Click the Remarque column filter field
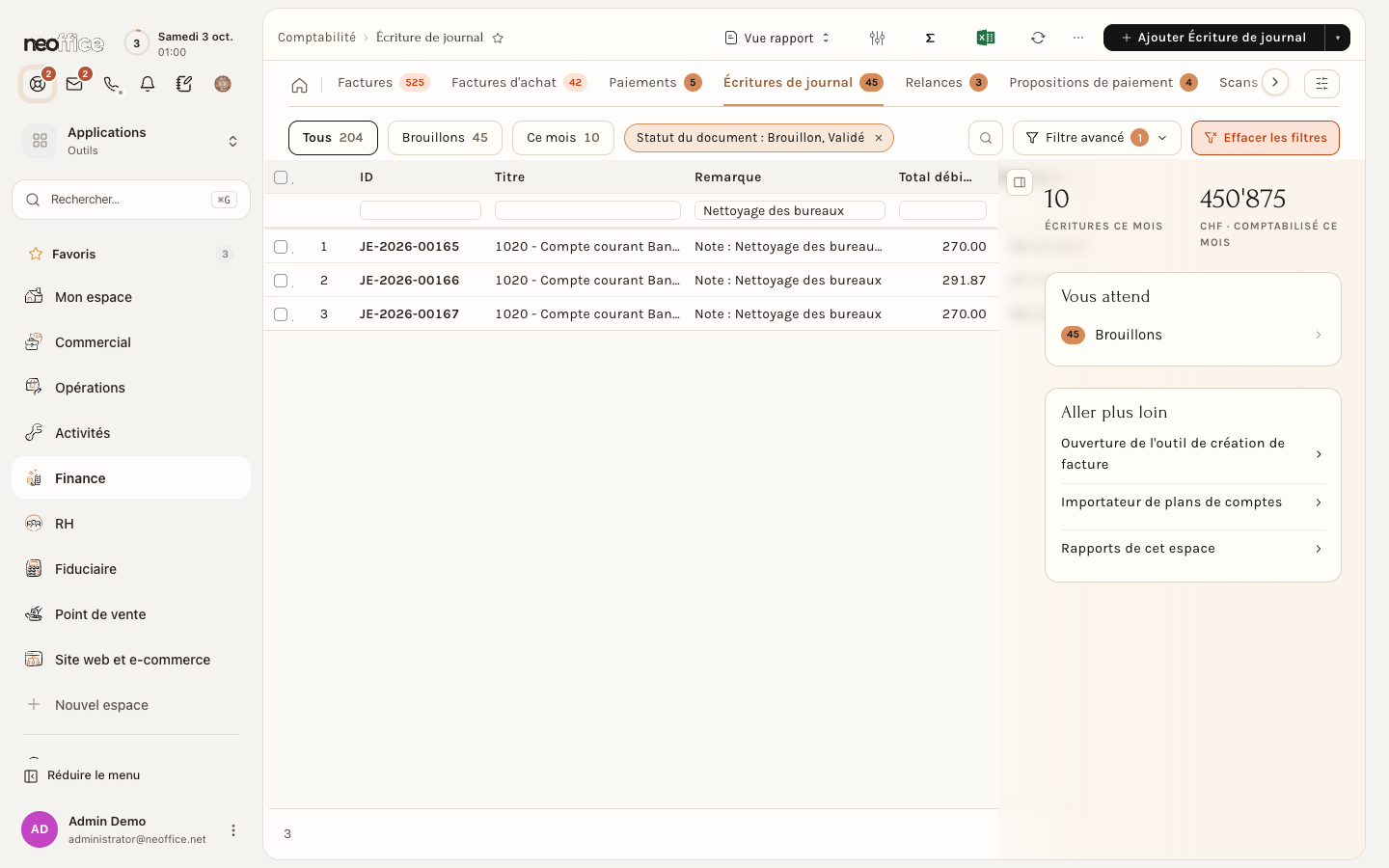Viewport: 1389px width, 868px height. 790,210
